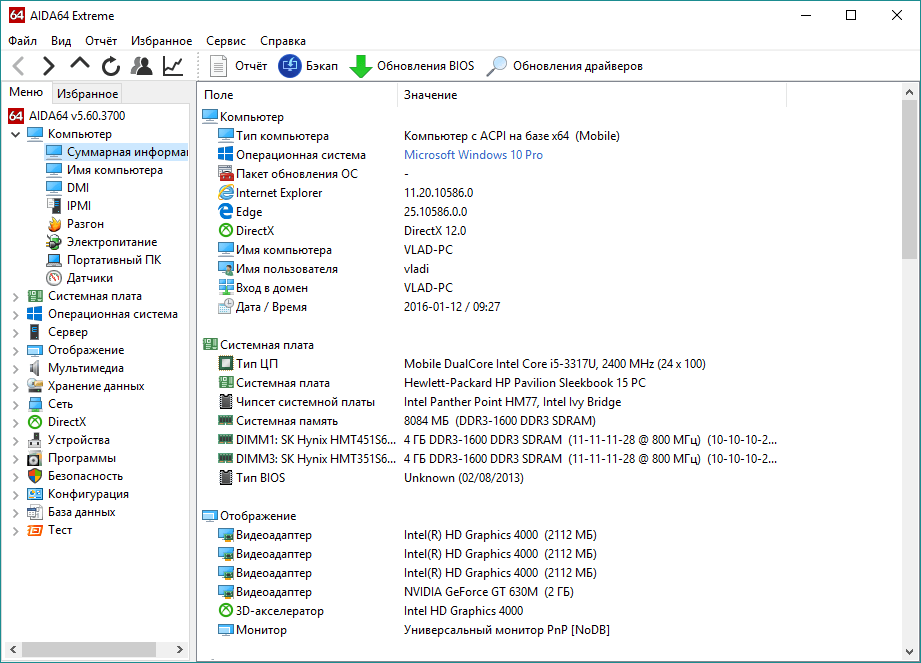
Task: Expand the Хранение данных node
Action: [16, 386]
